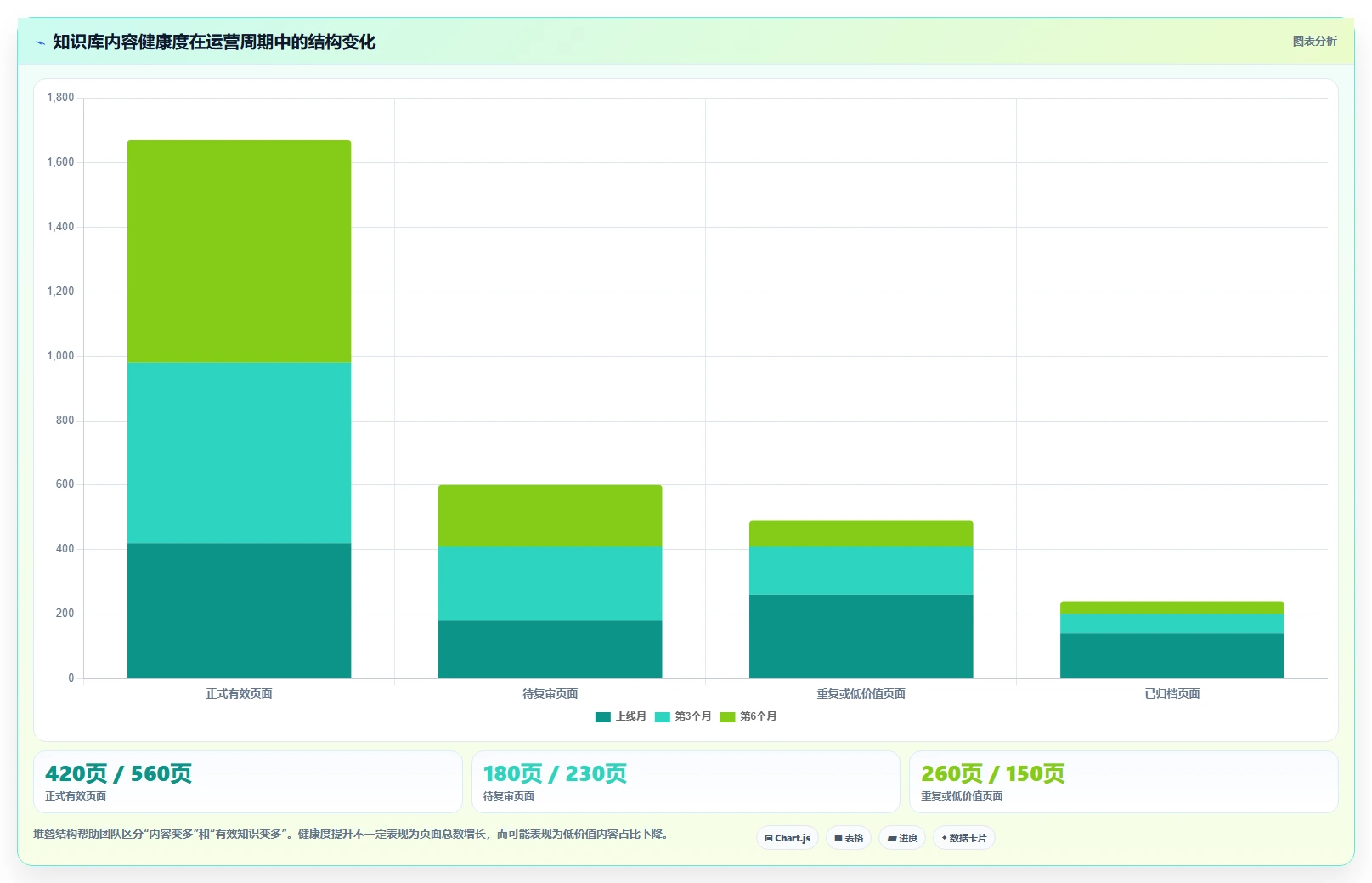Image resolution: width=1372 pixels, height=883 pixels.
Task: Click the 待复审页面 x-axis label
Action: 550,693
